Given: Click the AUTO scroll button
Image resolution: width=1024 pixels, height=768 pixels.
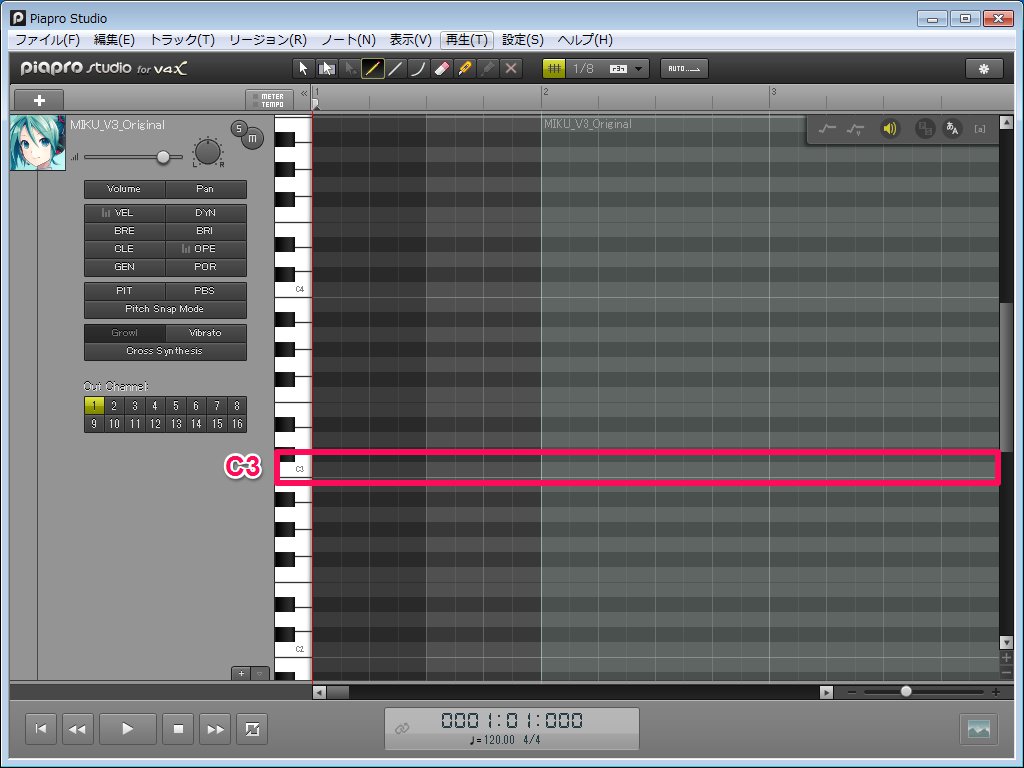Looking at the screenshot, I should pos(684,69).
